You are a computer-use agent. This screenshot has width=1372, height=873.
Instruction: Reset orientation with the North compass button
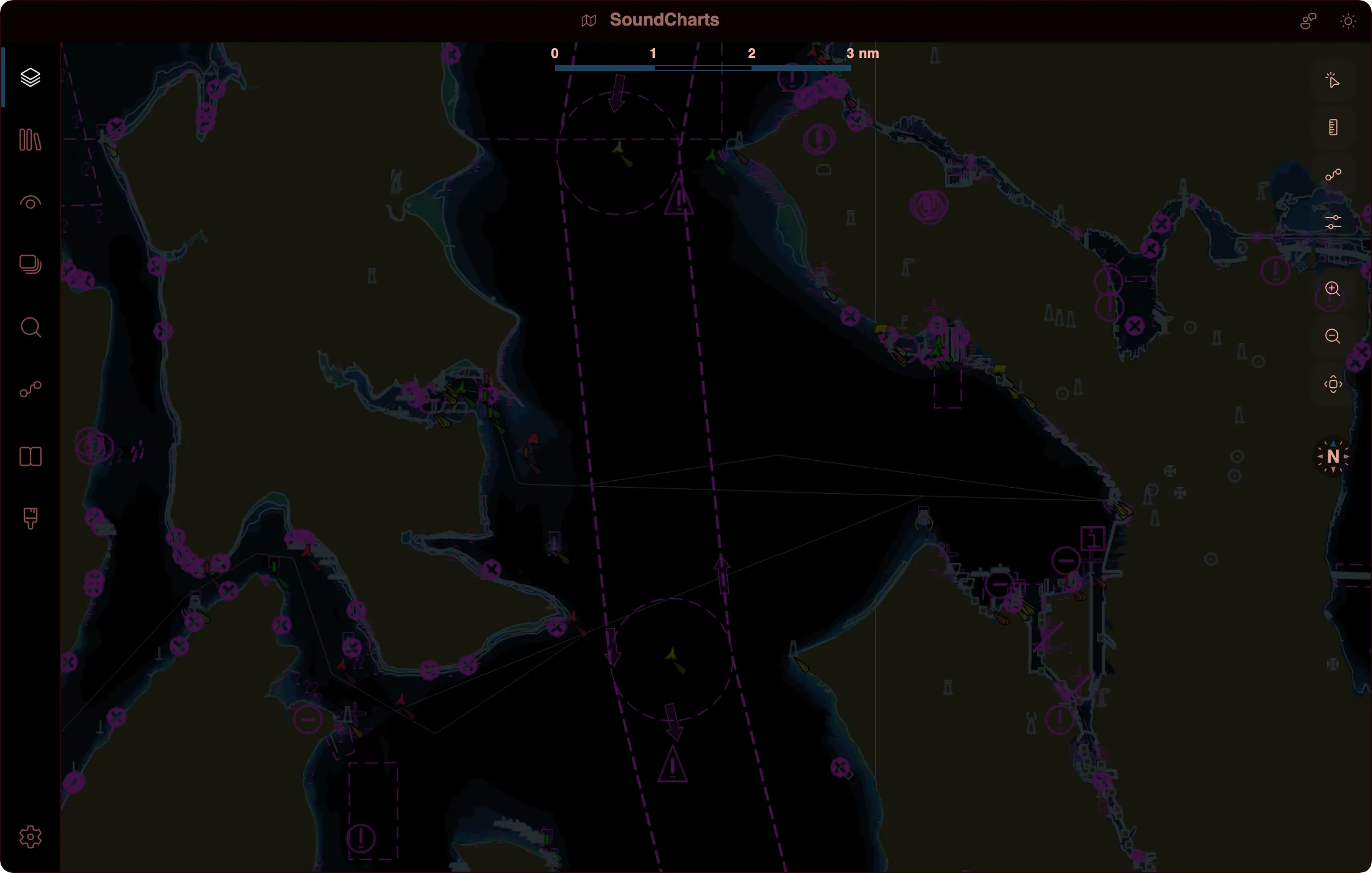coord(1333,456)
